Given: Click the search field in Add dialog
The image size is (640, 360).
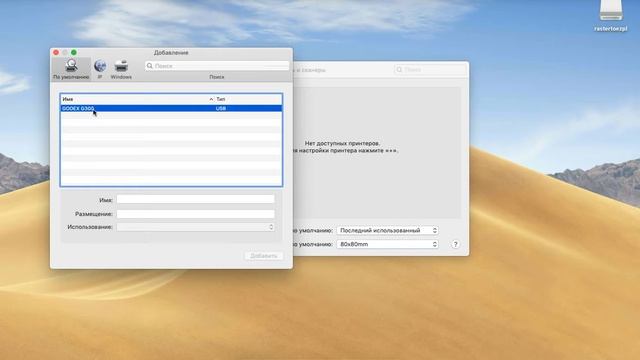Looking at the screenshot, I should tap(217, 66).
